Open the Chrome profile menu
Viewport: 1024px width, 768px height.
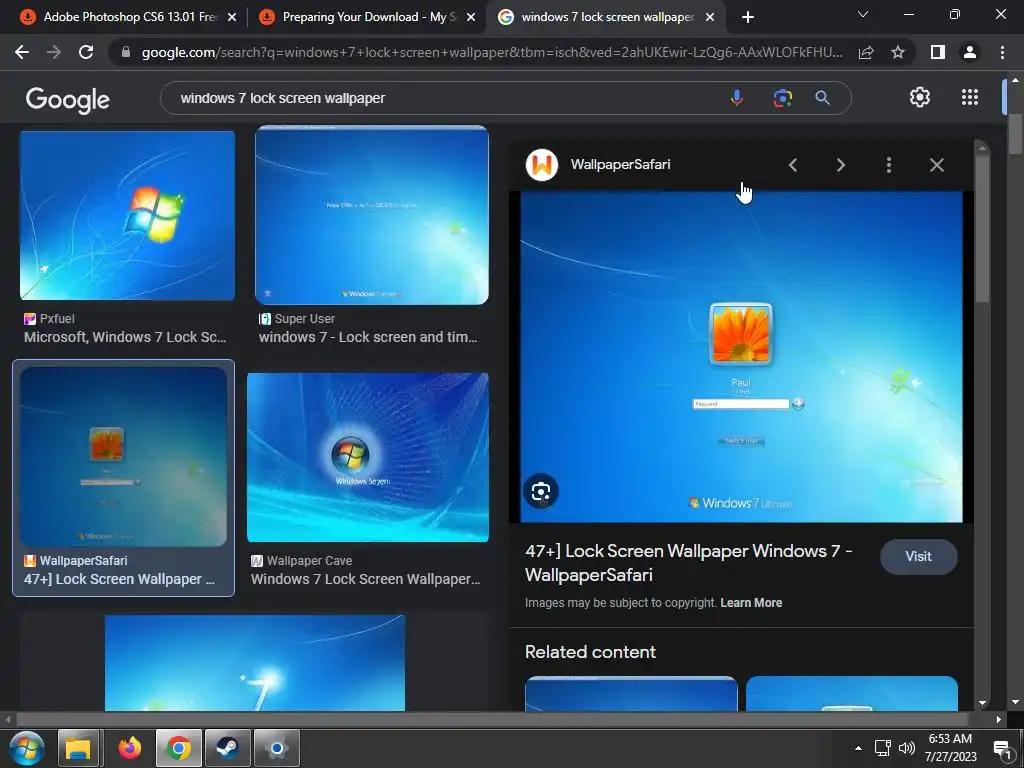click(970, 52)
